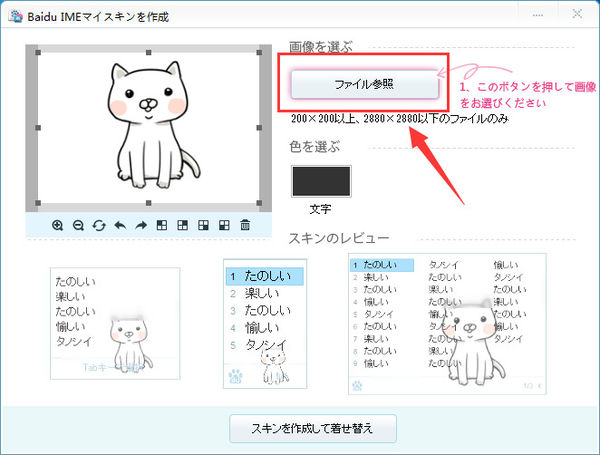
Task: Click the right-middle crop handle
Action: click(259, 127)
